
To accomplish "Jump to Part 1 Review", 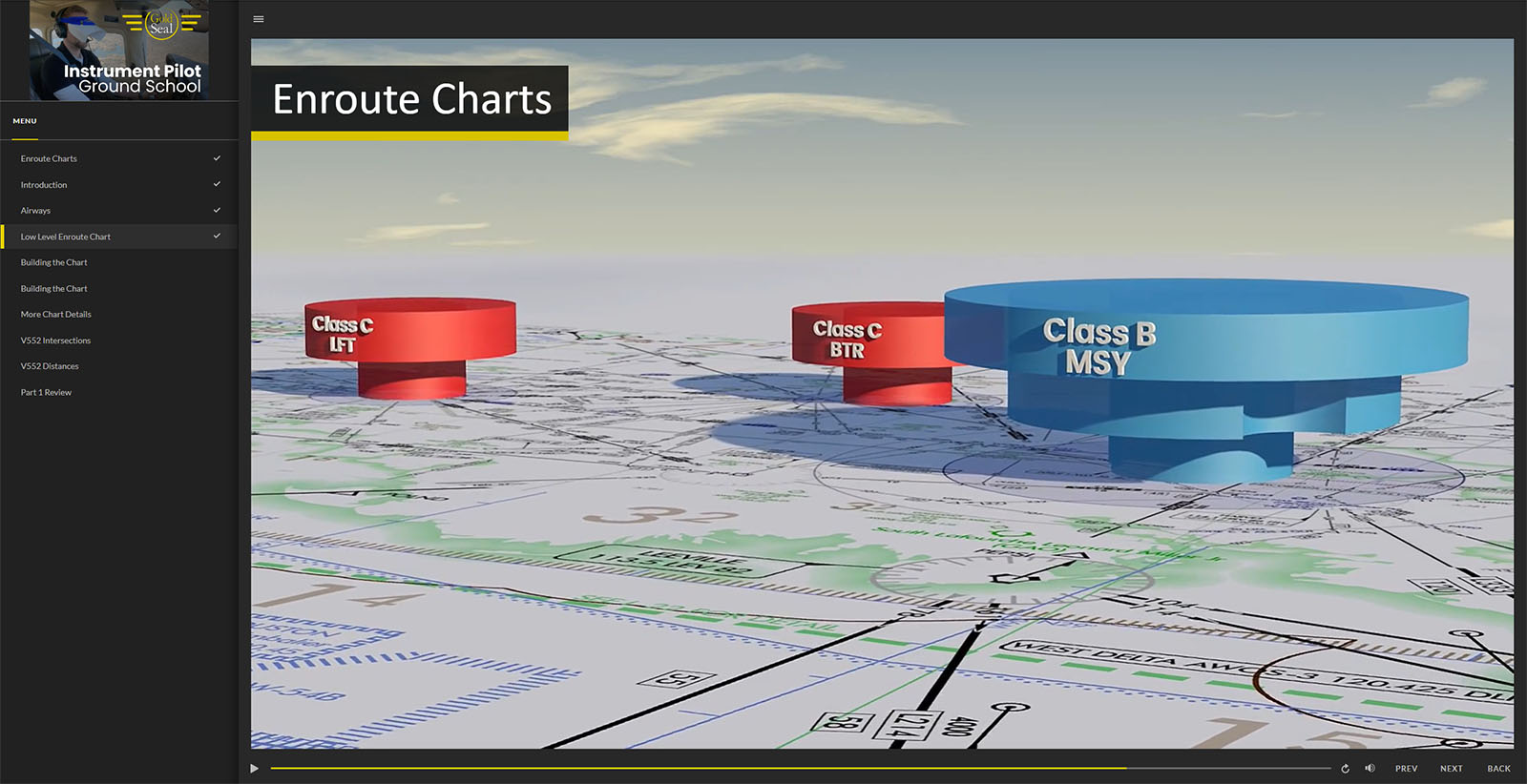I will coord(46,392).
